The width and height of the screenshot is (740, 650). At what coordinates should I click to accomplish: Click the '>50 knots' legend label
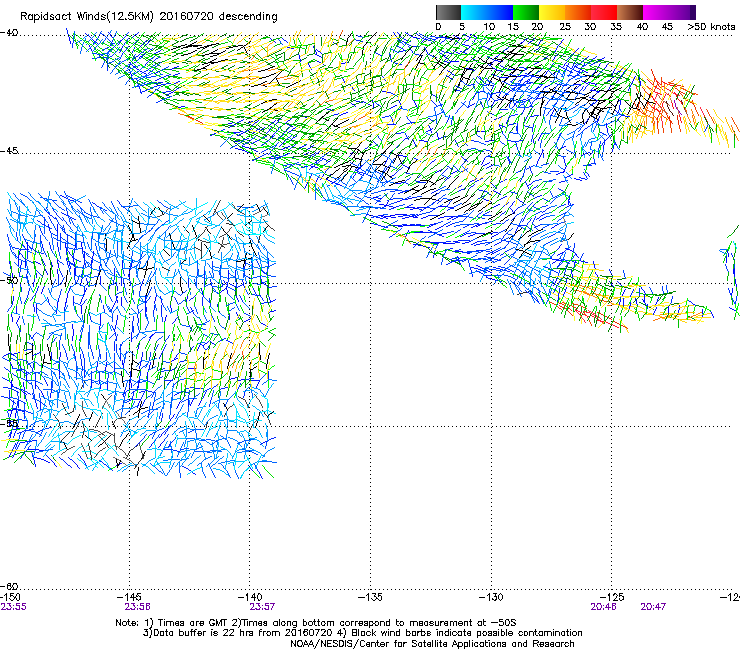[x=711, y=27]
